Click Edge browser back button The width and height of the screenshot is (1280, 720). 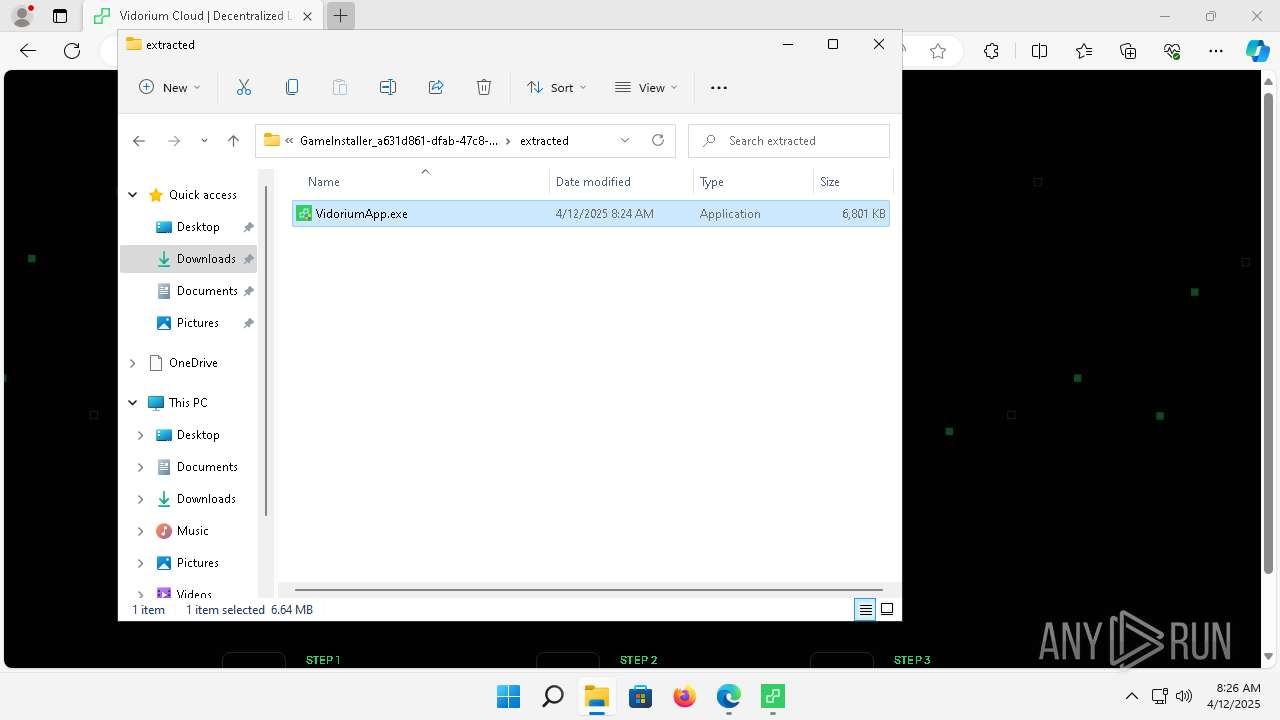point(28,51)
